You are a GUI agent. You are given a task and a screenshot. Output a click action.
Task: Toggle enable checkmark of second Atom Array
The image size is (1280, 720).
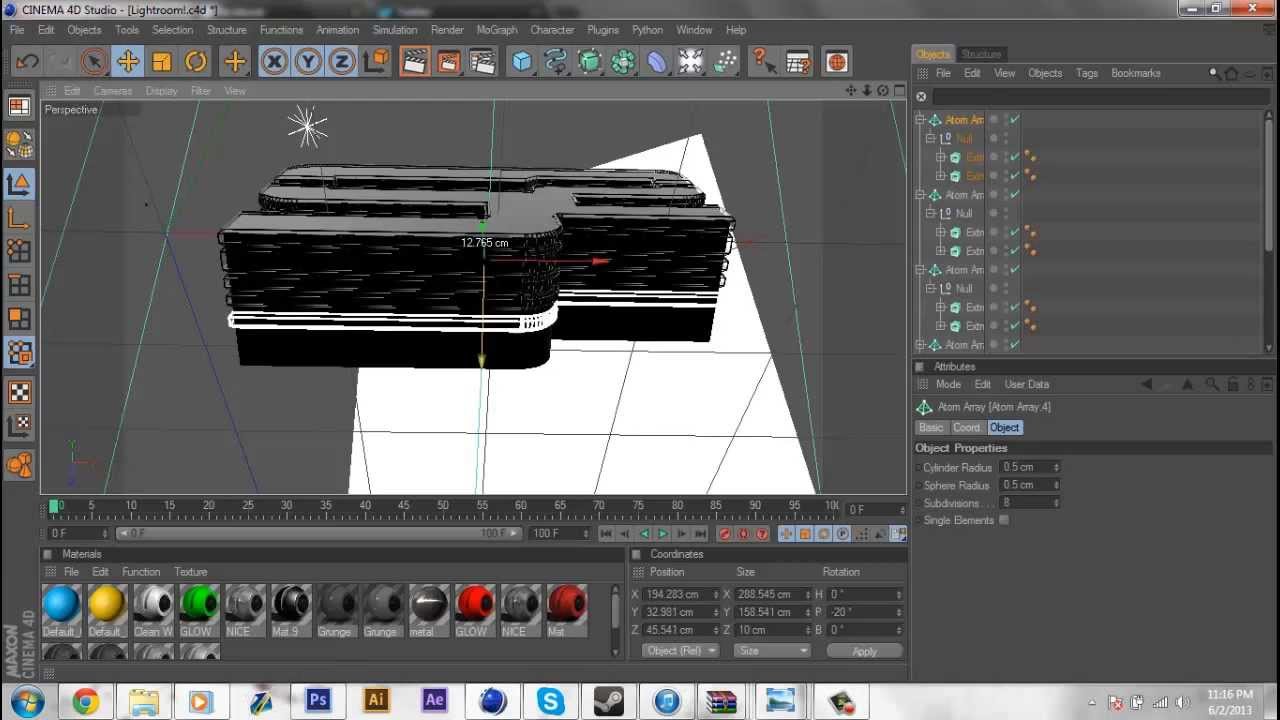point(1015,195)
